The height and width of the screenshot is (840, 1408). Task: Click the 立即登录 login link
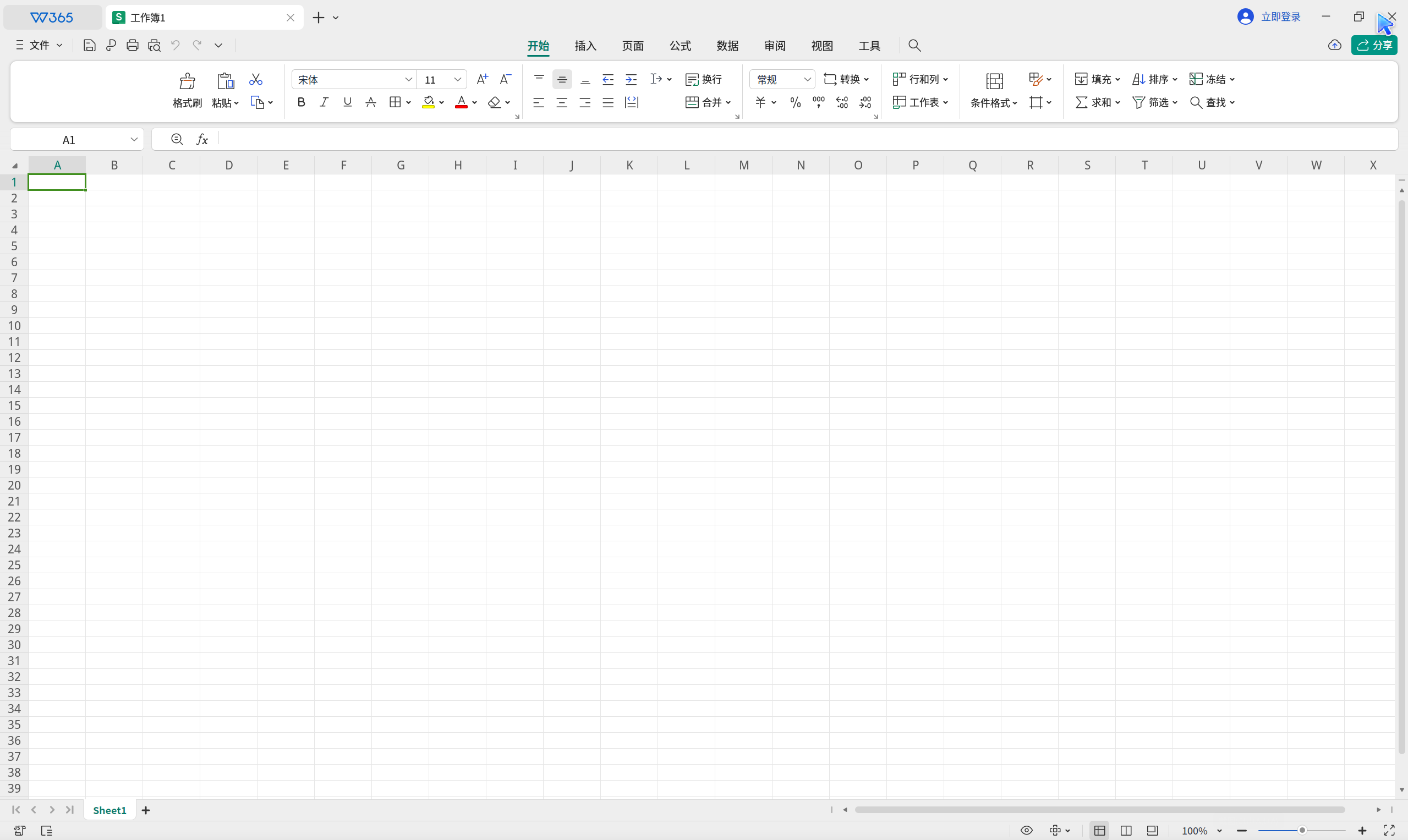click(x=1280, y=17)
